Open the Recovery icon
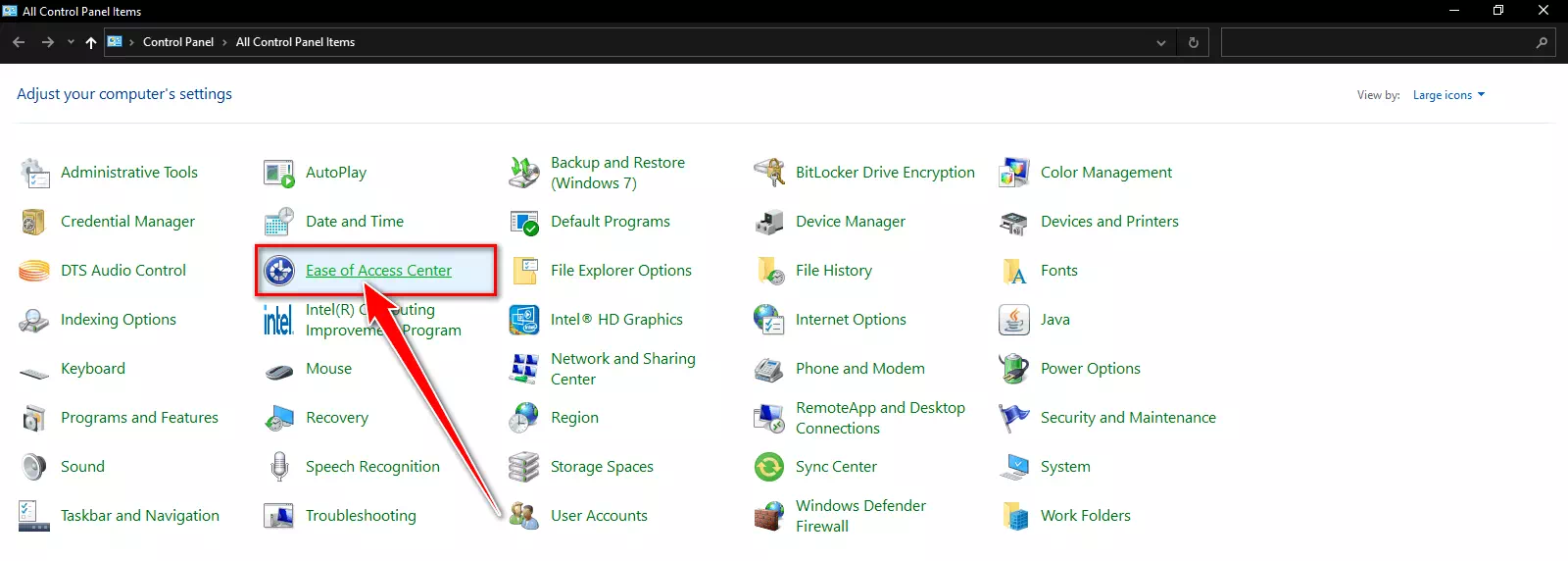Image resolution: width=1568 pixels, height=561 pixels. [x=279, y=418]
